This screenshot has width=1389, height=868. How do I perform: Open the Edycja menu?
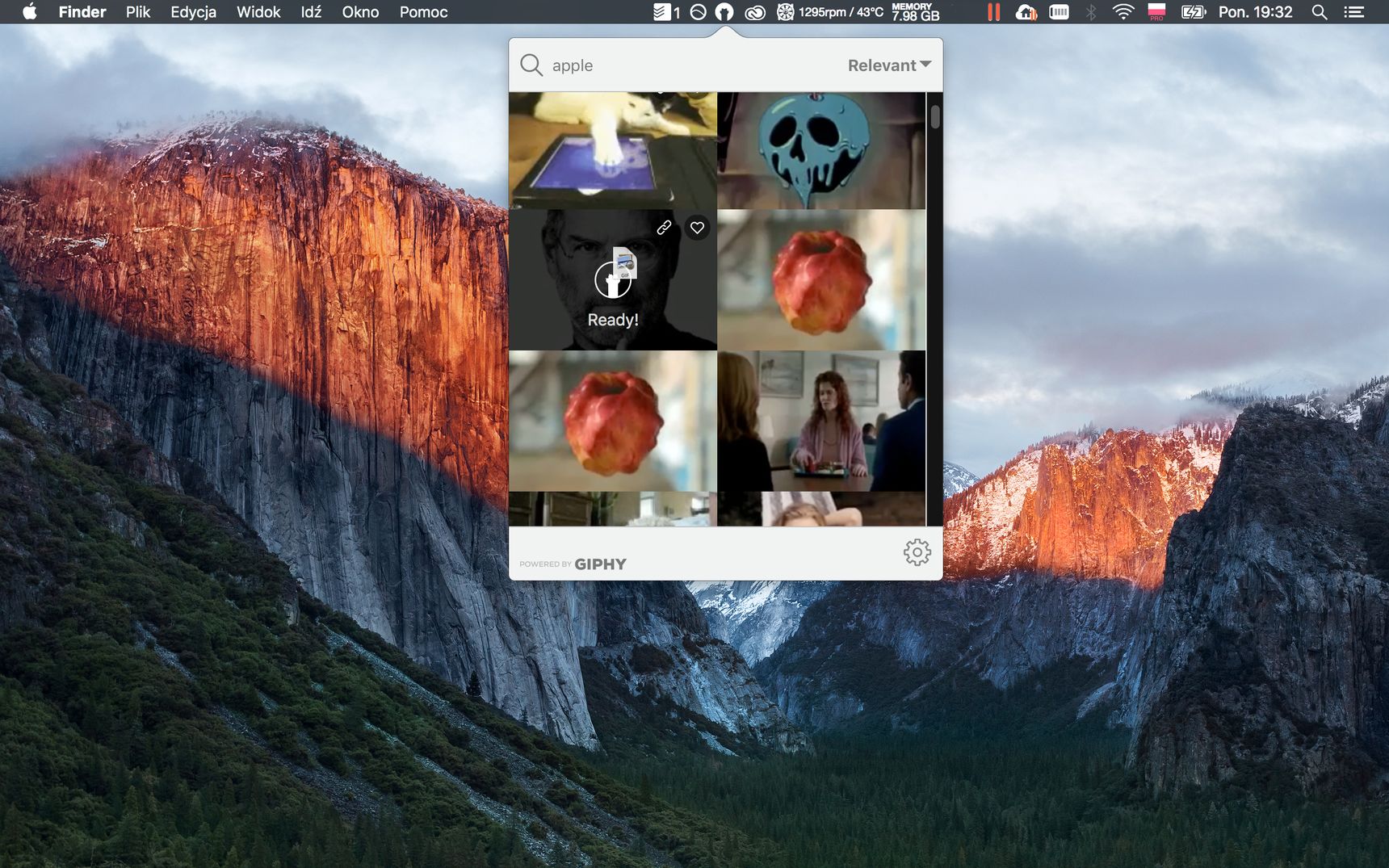point(193,11)
